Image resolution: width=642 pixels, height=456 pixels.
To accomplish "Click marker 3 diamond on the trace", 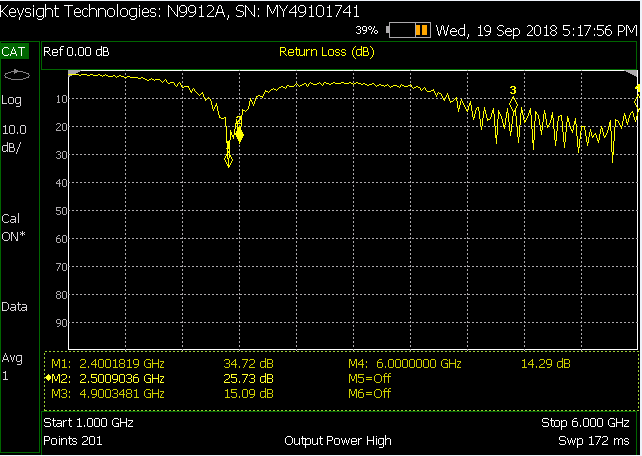I will pyautogui.click(x=513, y=103).
